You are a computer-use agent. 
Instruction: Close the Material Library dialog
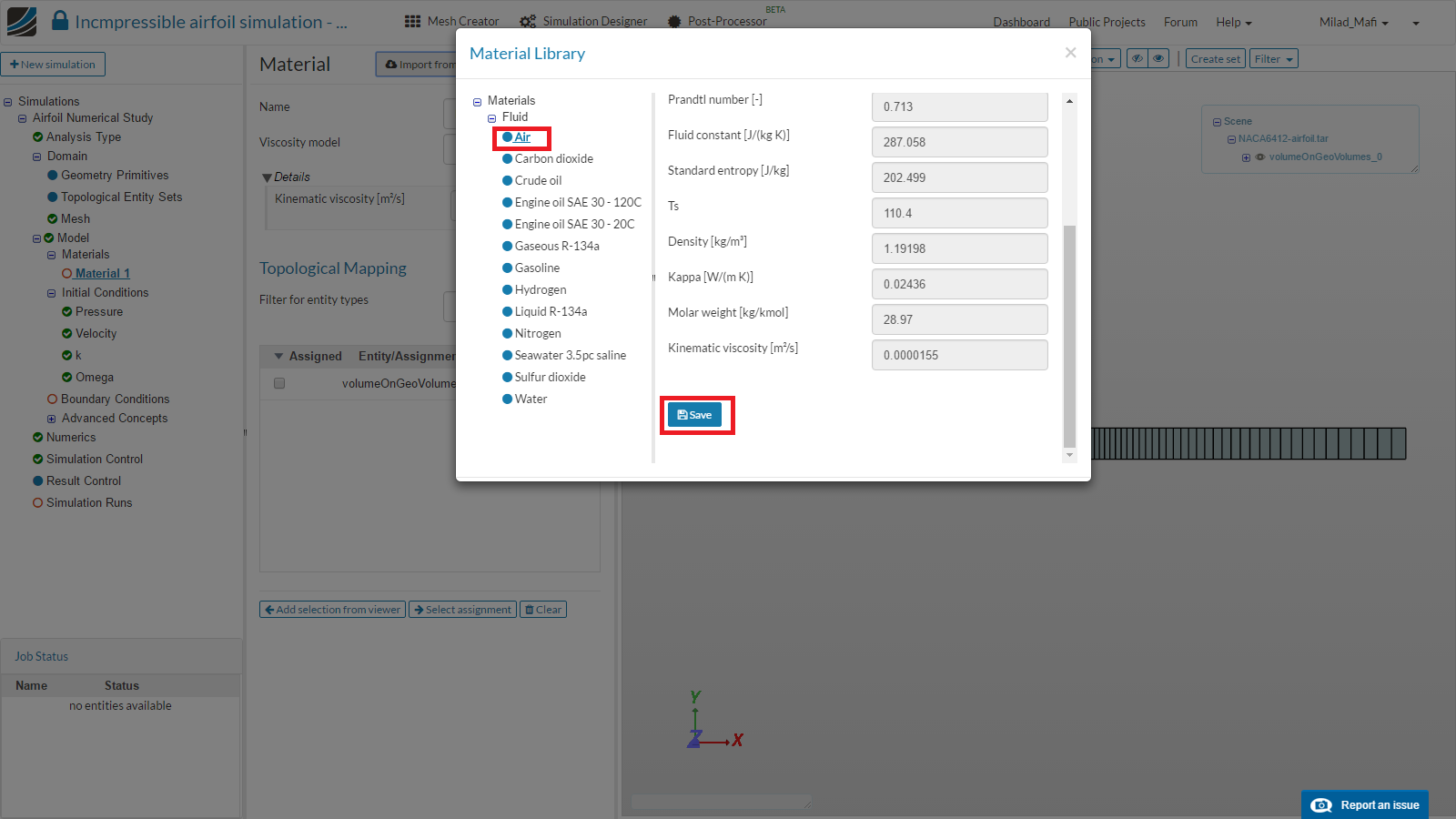coord(1070,53)
